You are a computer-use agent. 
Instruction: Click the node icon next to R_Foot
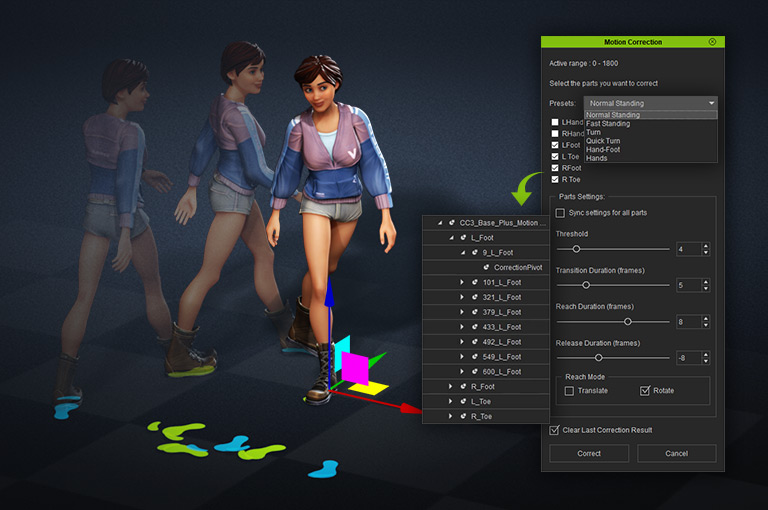[463, 386]
